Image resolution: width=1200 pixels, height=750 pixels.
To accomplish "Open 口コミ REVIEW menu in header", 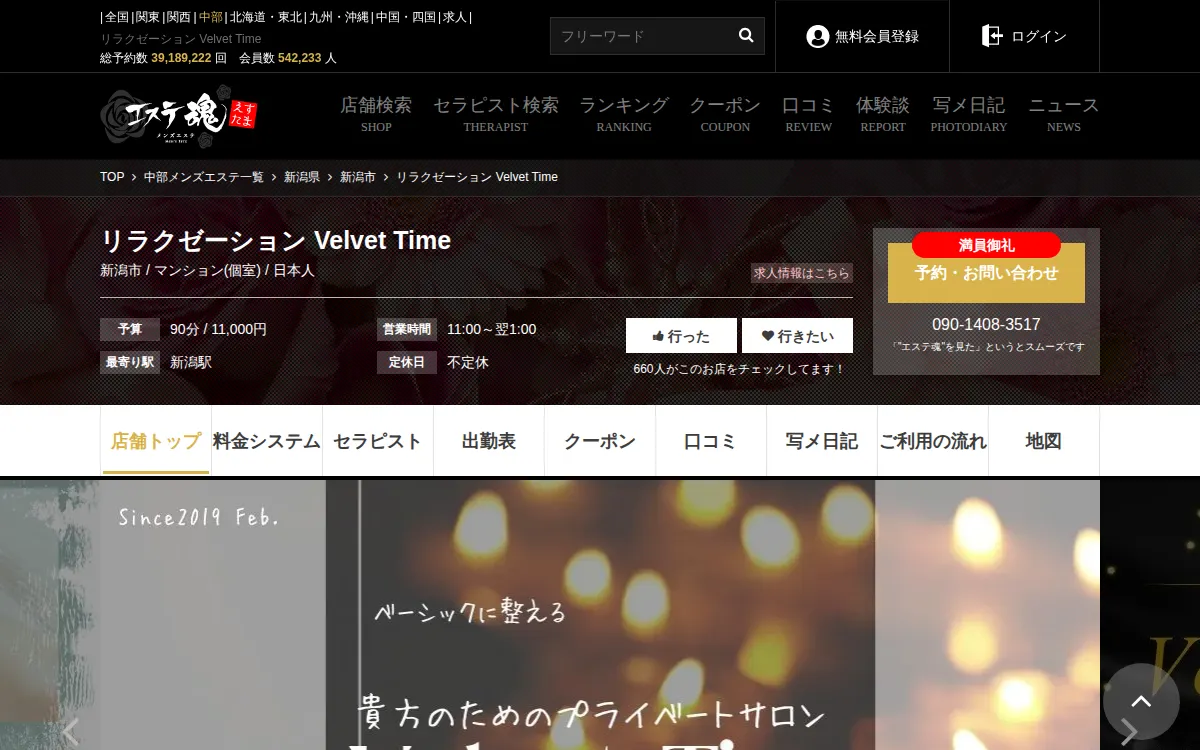I will (808, 114).
